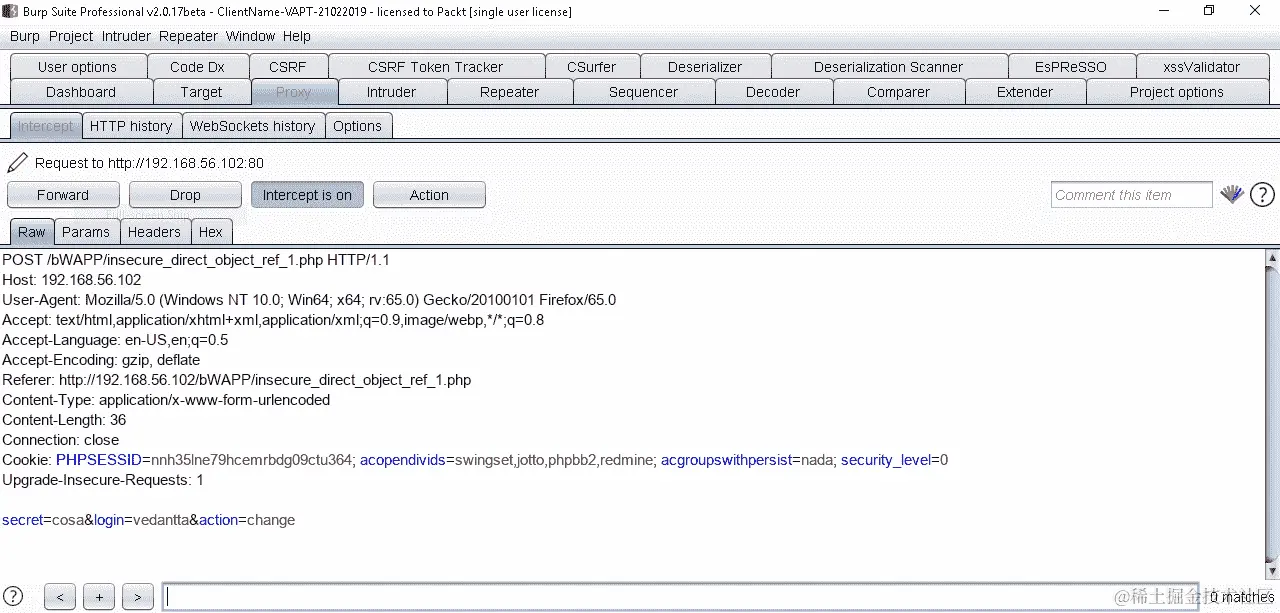Image resolution: width=1280 pixels, height=613 pixels.
Task: Open the CSurfer tab
Action: click(592, 67)
